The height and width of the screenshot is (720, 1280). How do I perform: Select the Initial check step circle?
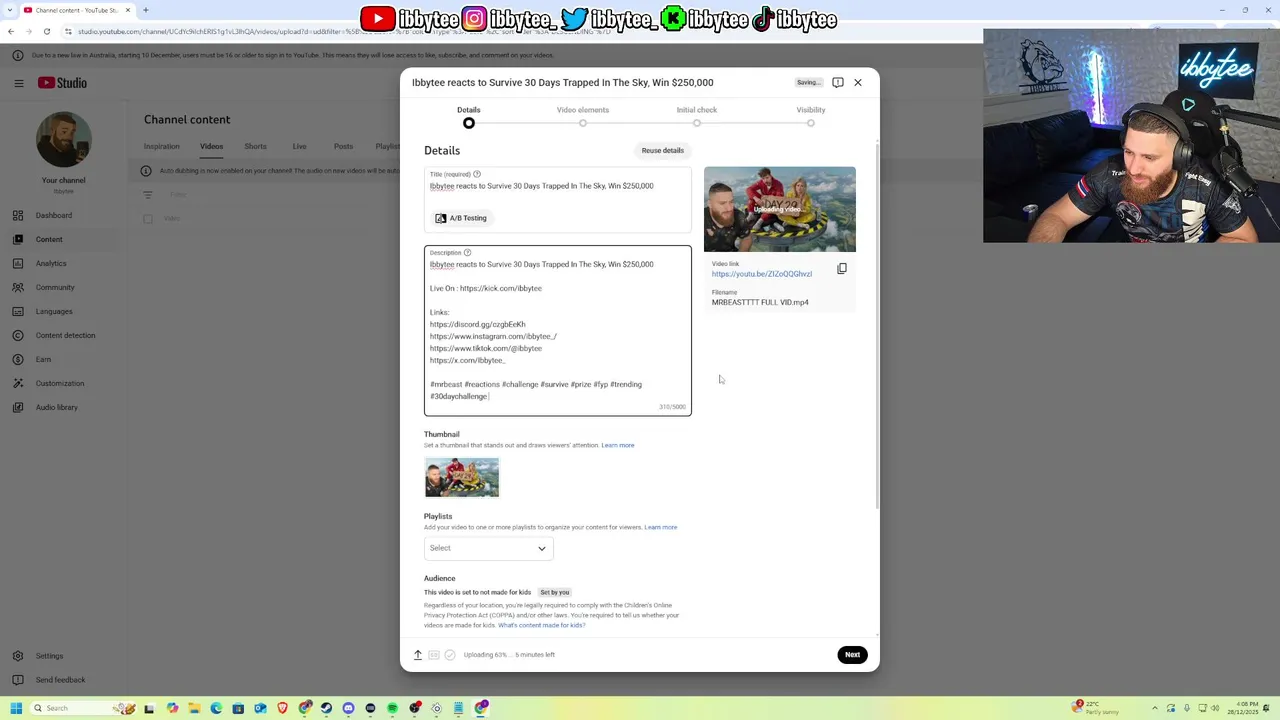click(697, 123)
